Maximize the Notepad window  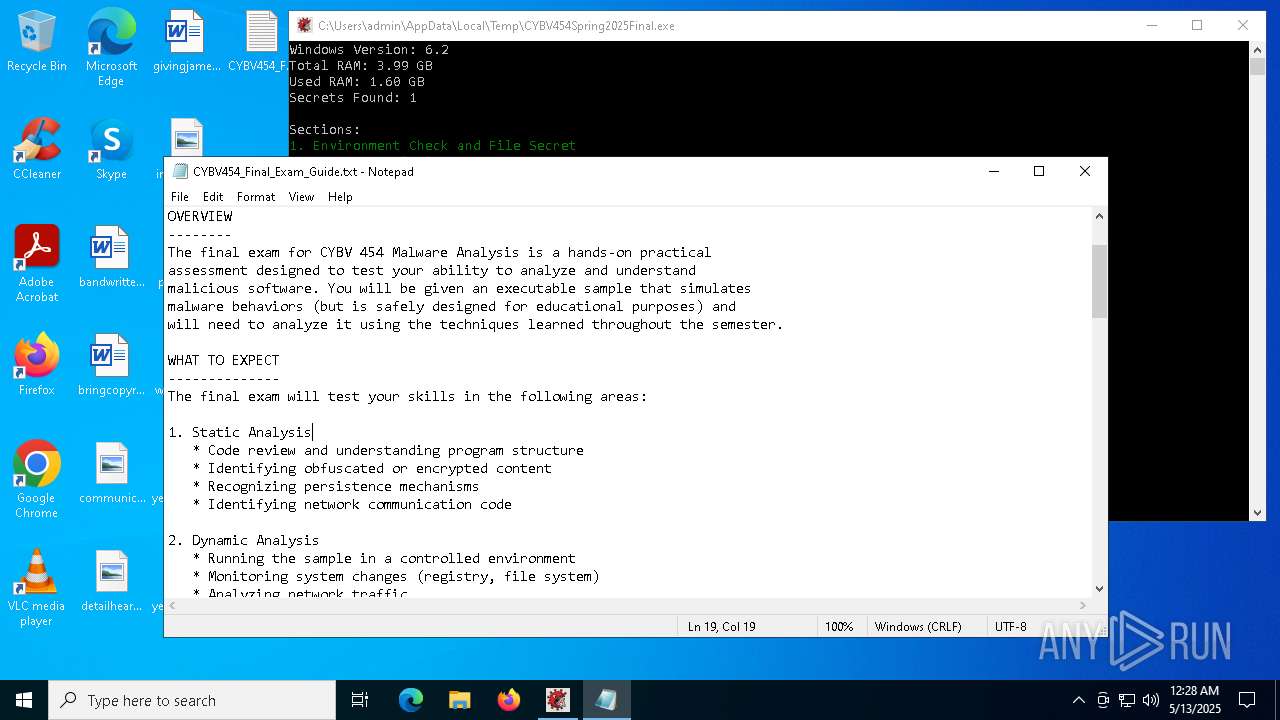pyautogui.click(x=1039, y=171)
